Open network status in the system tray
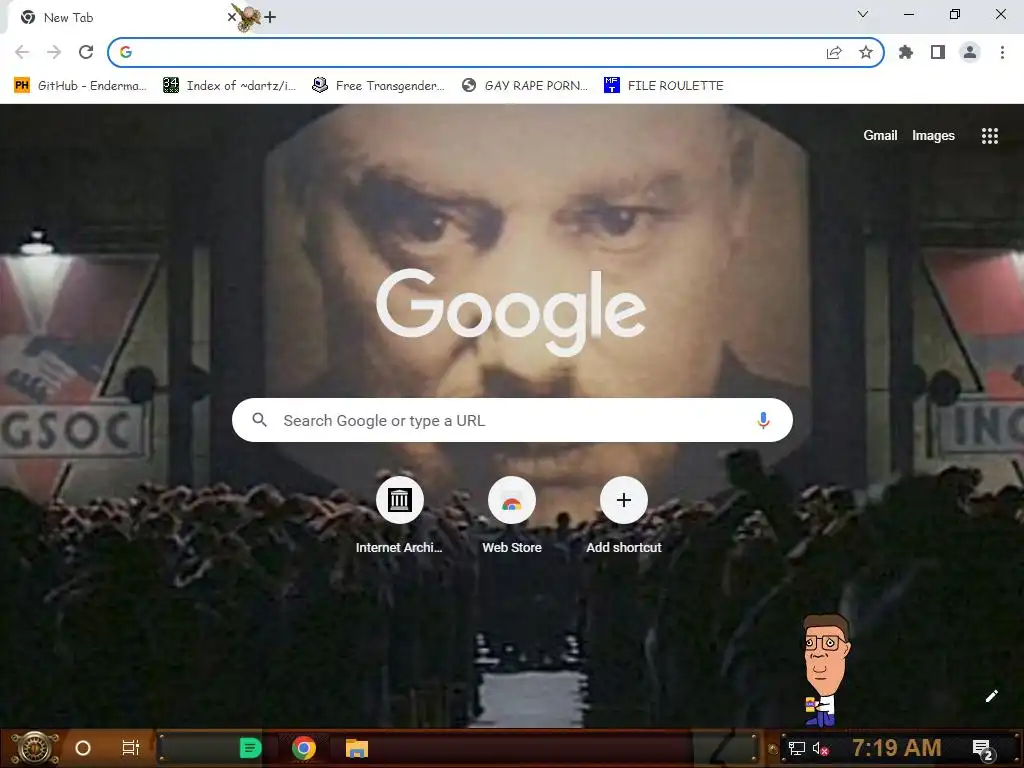The image size is (1024, 768). [x=797, y=748]
